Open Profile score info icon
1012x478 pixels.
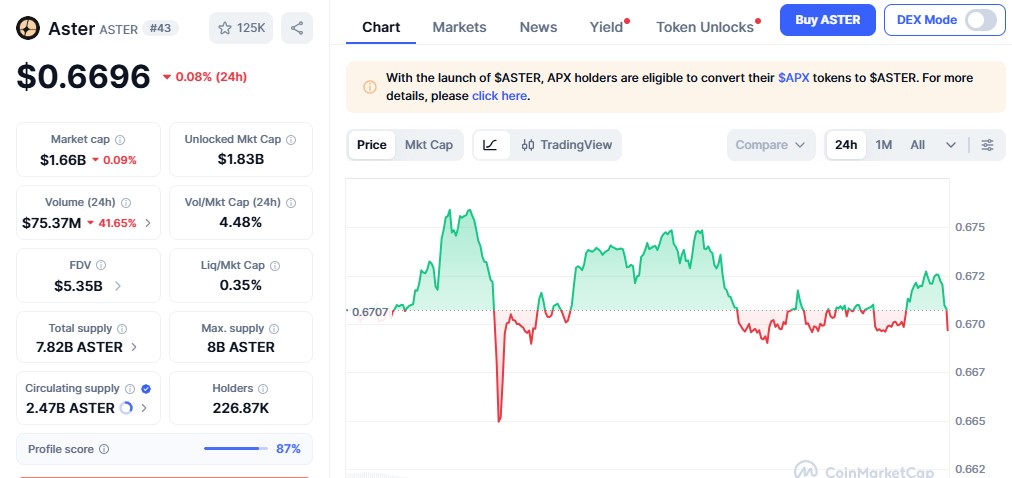[x=104, y=449]
